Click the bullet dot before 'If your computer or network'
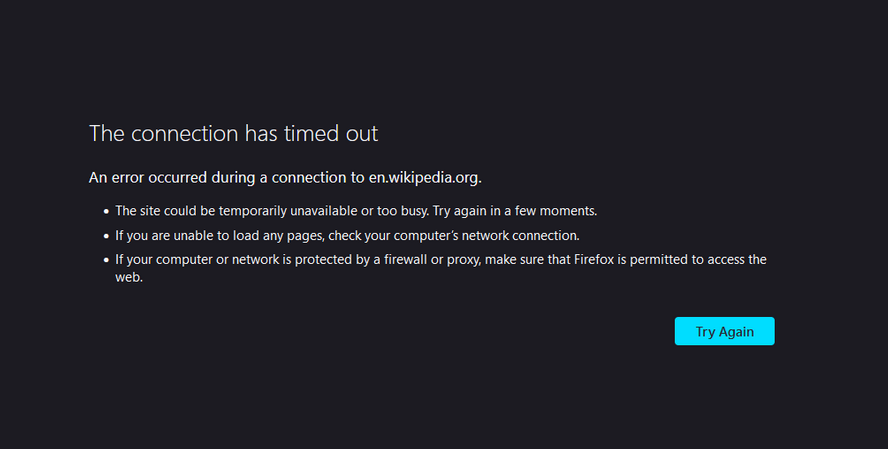888x449 pixels. [x=106, y=260]
